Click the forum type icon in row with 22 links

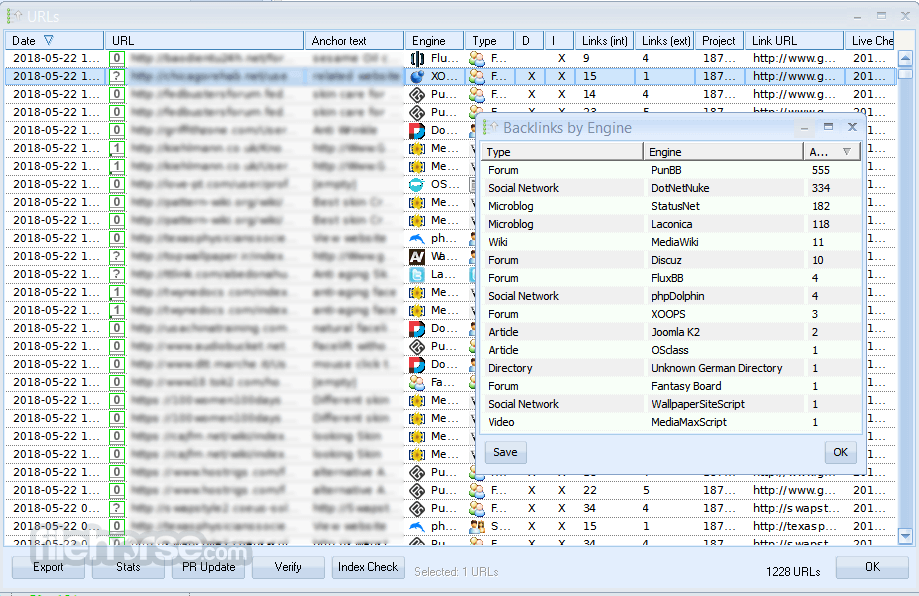pyautogui.click(x=477, y=490)
